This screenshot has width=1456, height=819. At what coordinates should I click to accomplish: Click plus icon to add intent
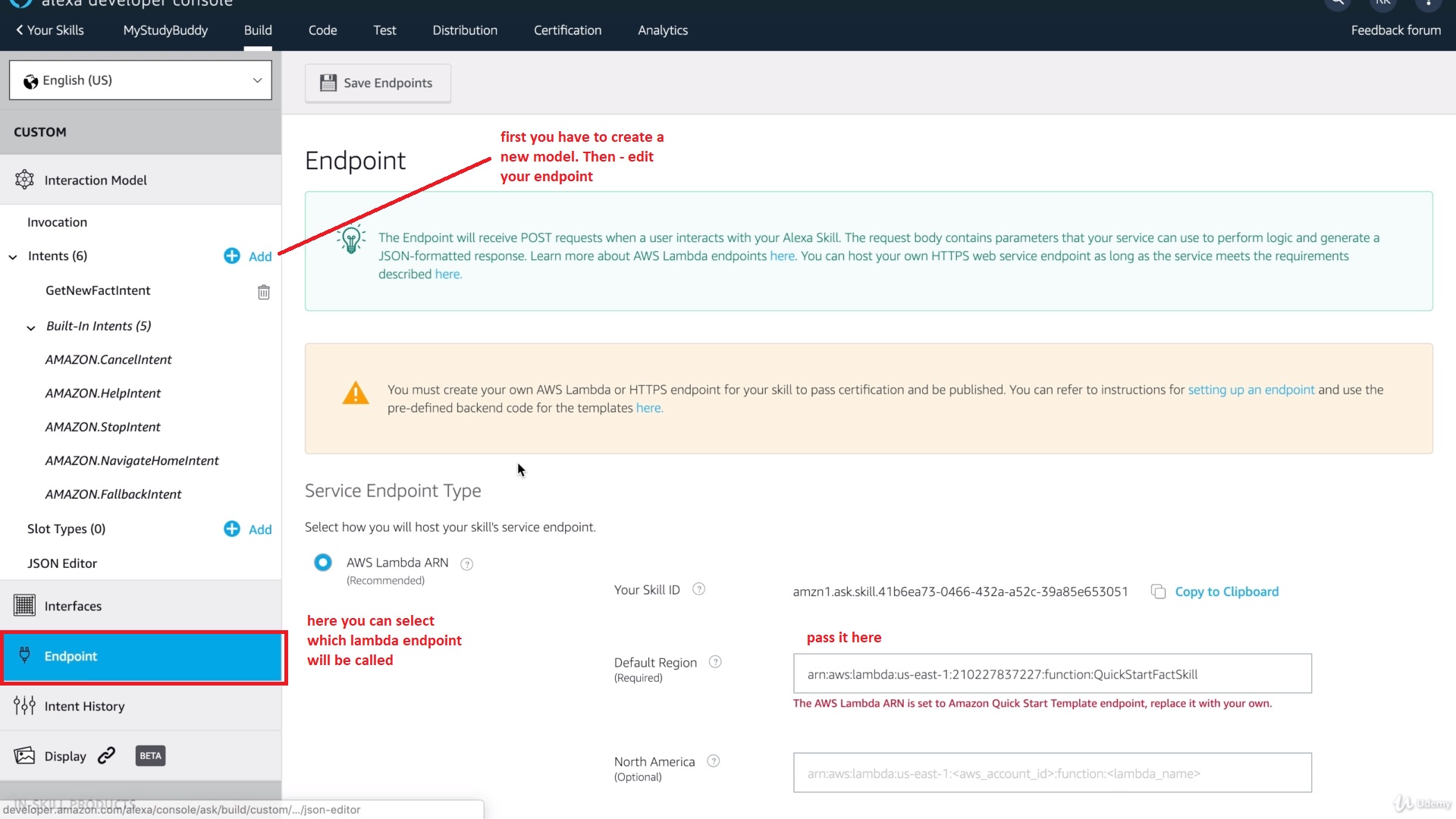tap(232, 256)
